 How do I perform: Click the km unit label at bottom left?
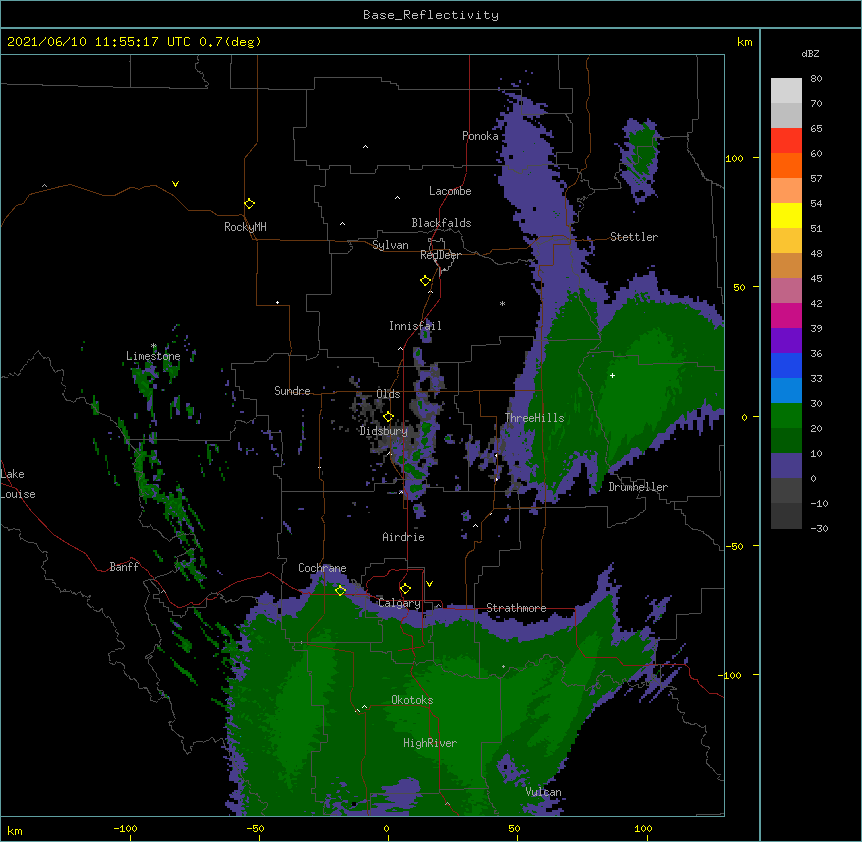[x=15, y=831]
